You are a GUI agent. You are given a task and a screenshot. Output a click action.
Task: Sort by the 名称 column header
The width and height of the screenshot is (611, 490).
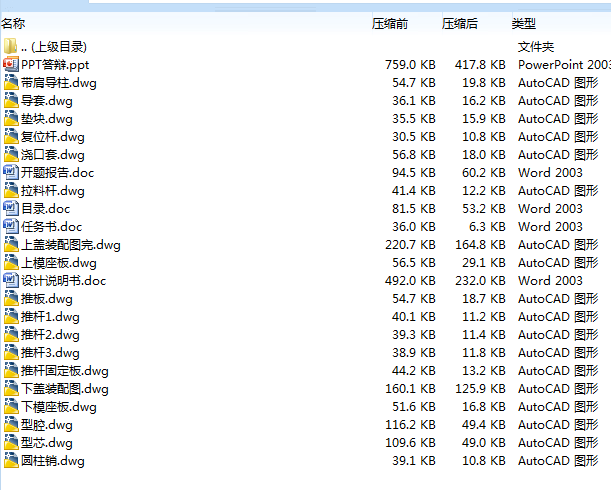click(13, 23)
